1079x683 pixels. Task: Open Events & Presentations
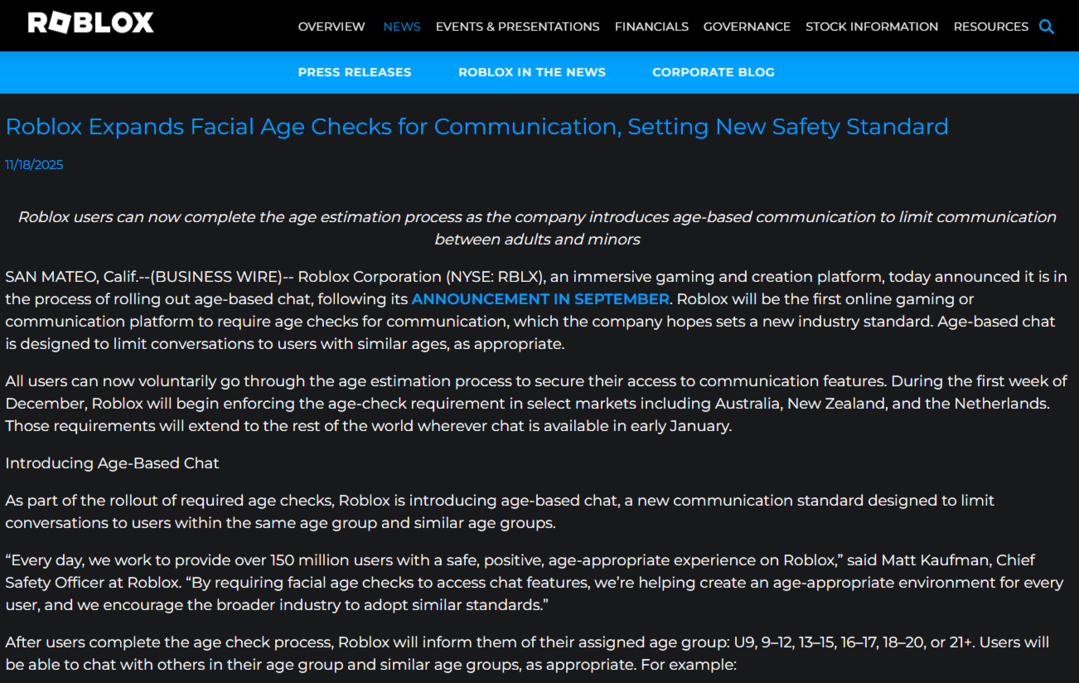517,27
